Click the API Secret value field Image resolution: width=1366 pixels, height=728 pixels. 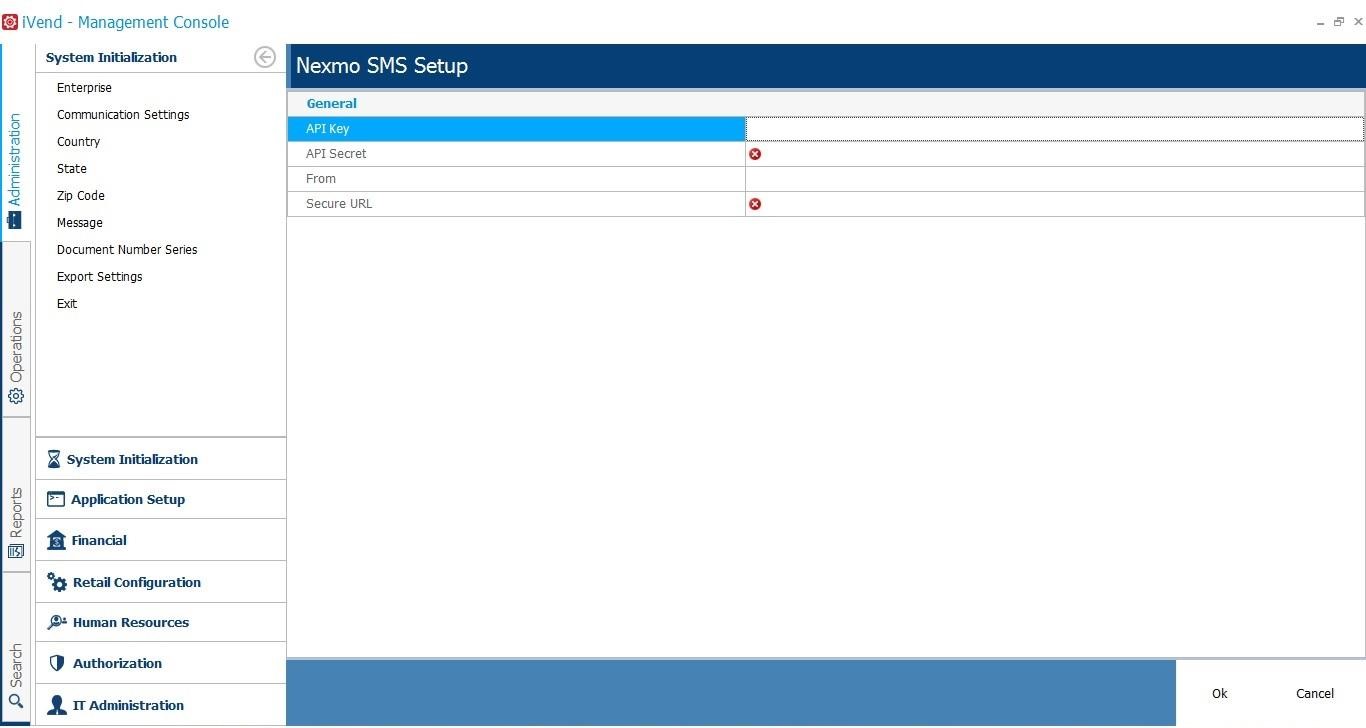coord(1055,154)
